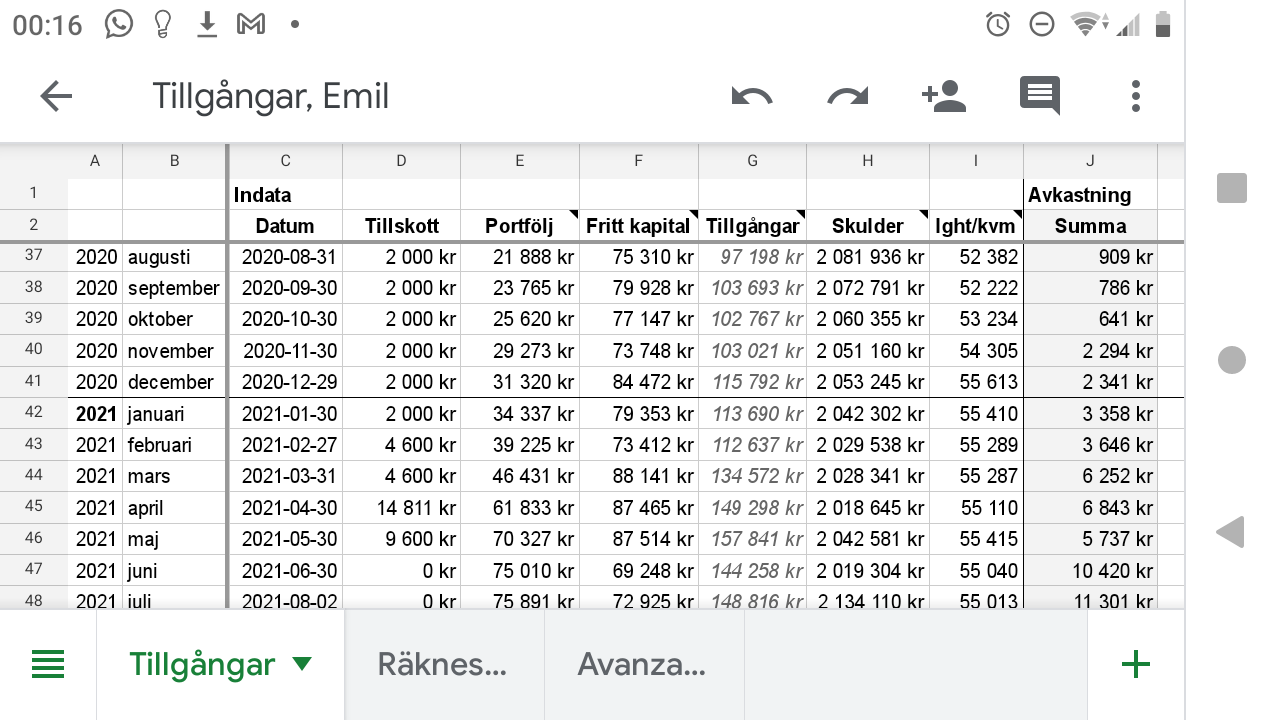This screenshot has width=1280, height=720.
Task: Tap the document title Tillgångar, Emil
Action: coord(270,97)
